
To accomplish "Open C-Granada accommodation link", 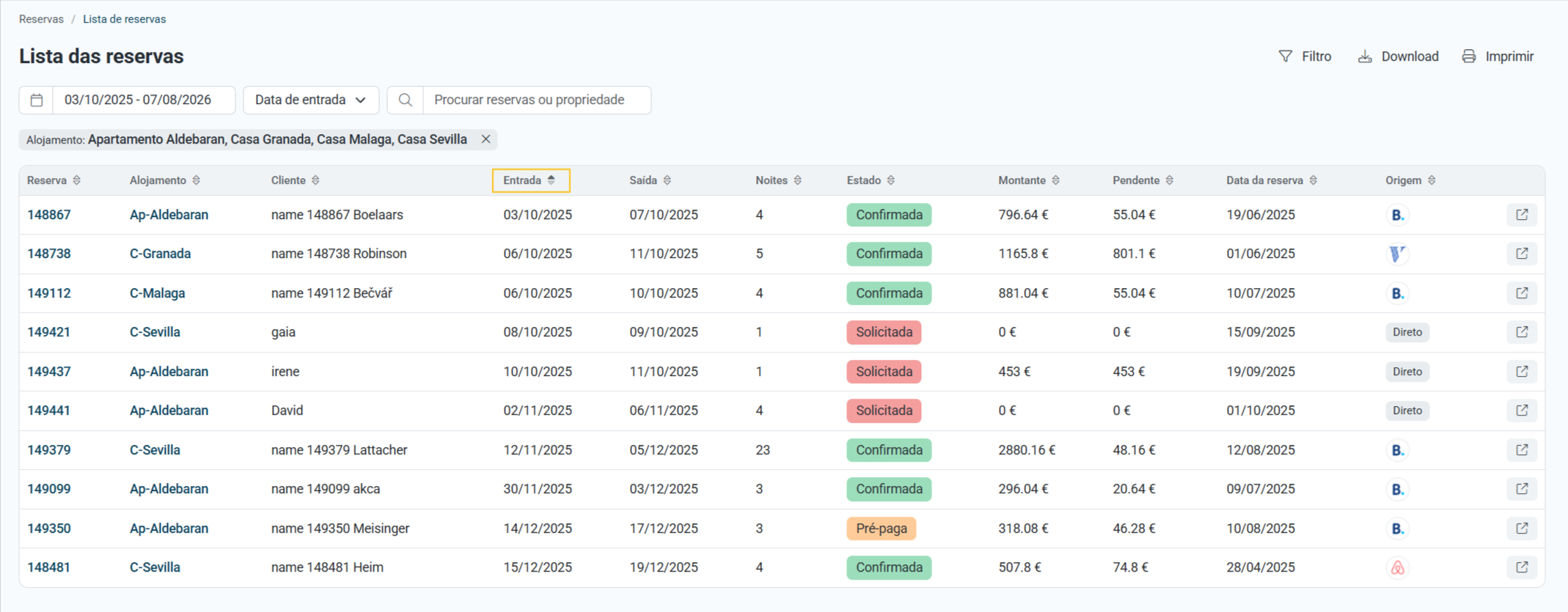I will (x=160, y=254).
